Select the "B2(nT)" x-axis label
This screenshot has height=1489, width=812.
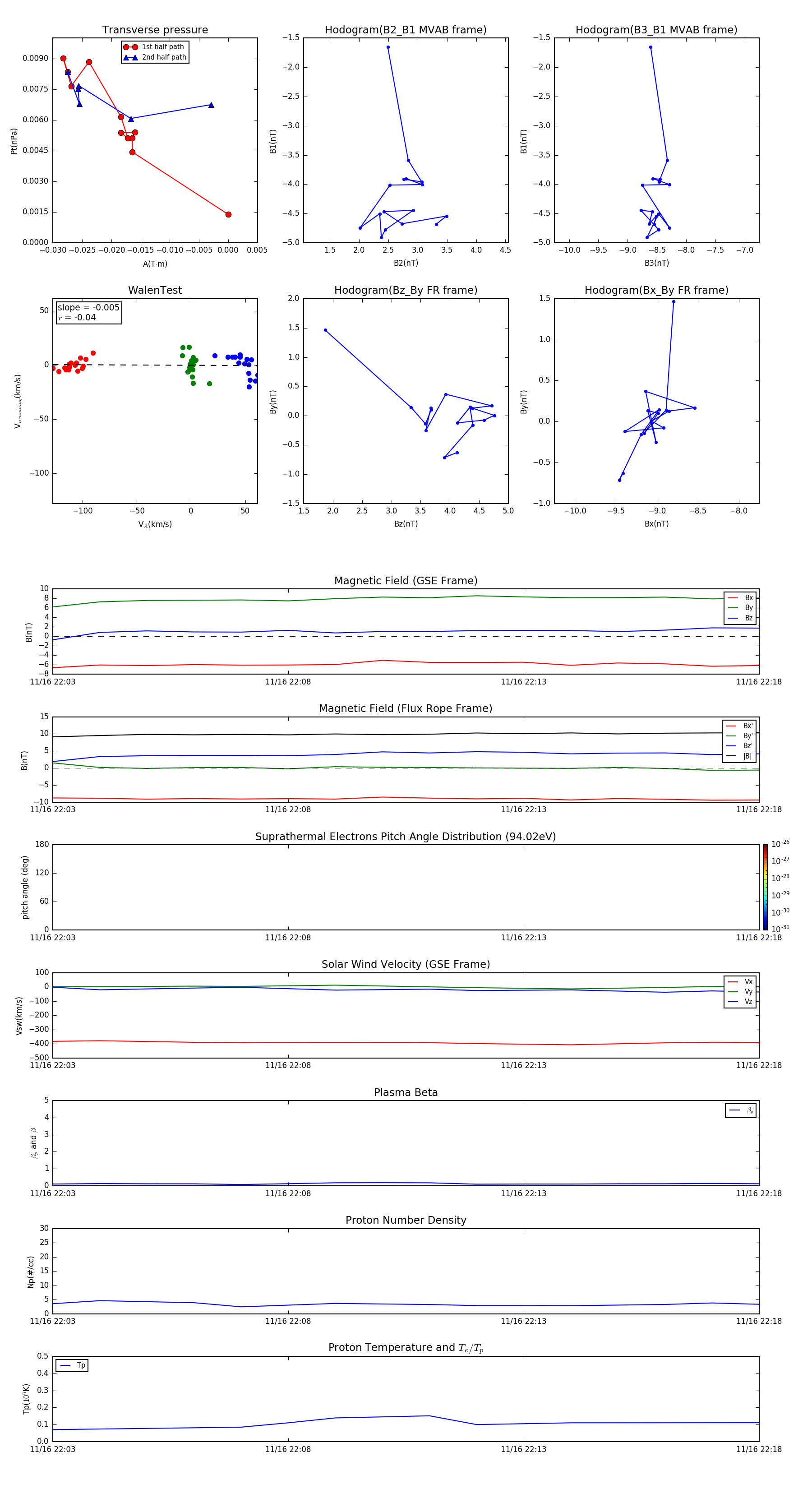[x=406, y=263]
